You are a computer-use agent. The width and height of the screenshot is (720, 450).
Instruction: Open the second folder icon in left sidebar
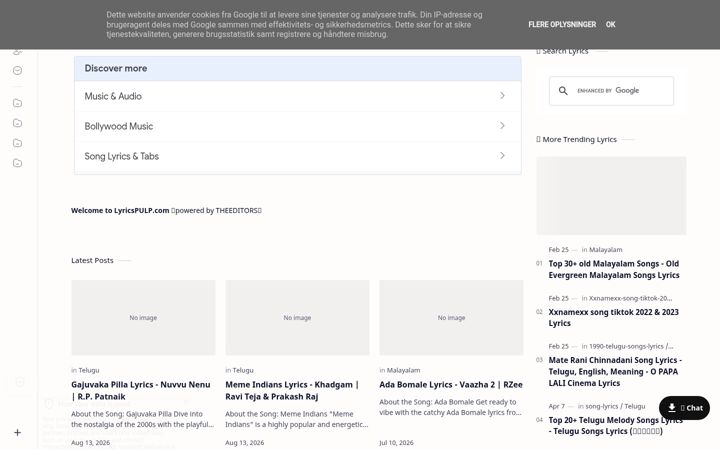(x=17, y=123)
